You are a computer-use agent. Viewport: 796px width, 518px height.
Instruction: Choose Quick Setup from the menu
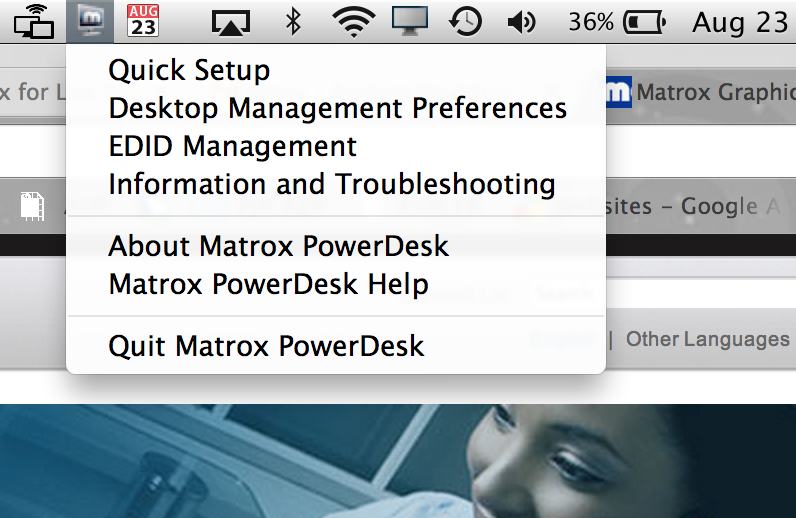click(189, 70)
